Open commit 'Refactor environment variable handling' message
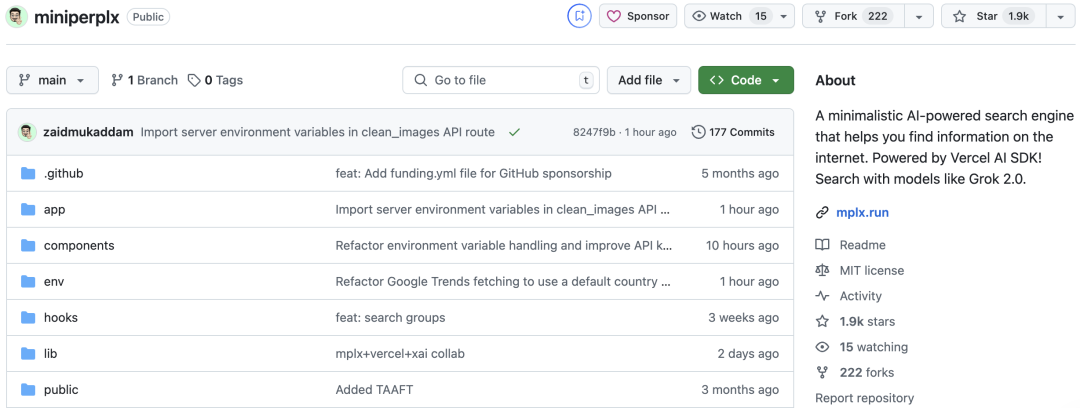1080x408 pixels. 503,245
